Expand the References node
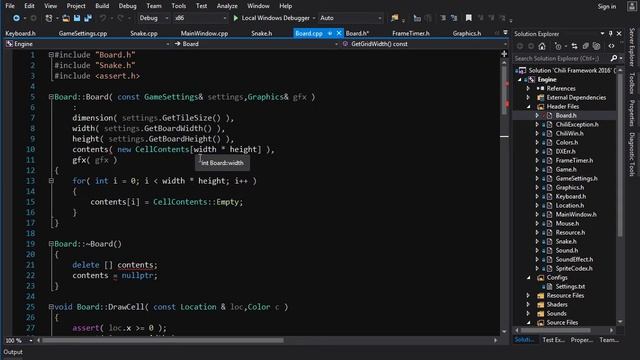This screenshot has width=640, height=360. (x=529, y=89)
